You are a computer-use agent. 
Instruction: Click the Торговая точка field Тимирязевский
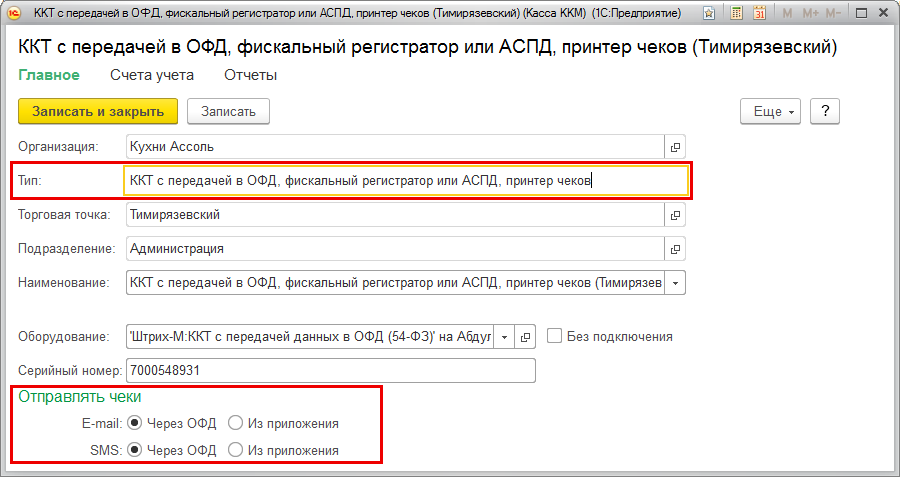(395, 215)
